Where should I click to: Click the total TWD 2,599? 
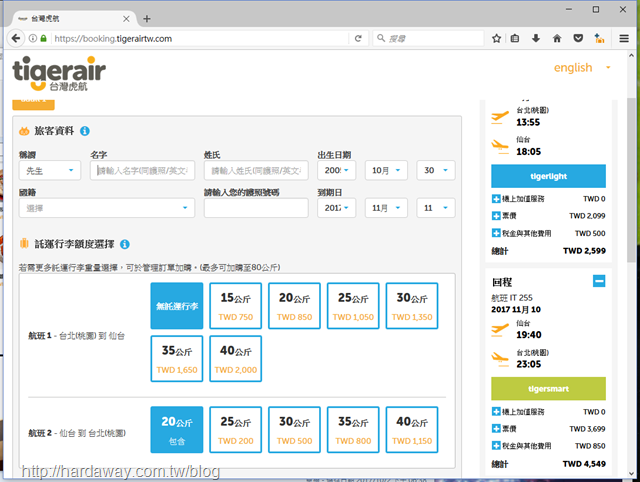click(584, 251)
